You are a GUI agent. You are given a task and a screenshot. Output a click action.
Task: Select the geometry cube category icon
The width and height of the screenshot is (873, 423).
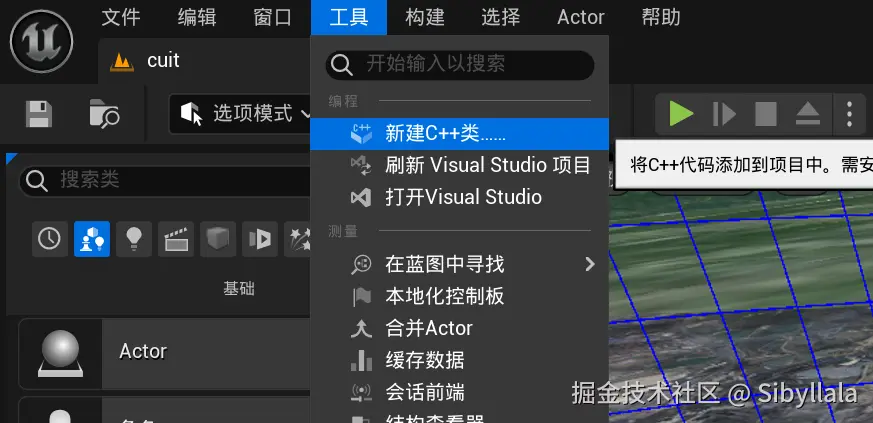click(218, 239)
